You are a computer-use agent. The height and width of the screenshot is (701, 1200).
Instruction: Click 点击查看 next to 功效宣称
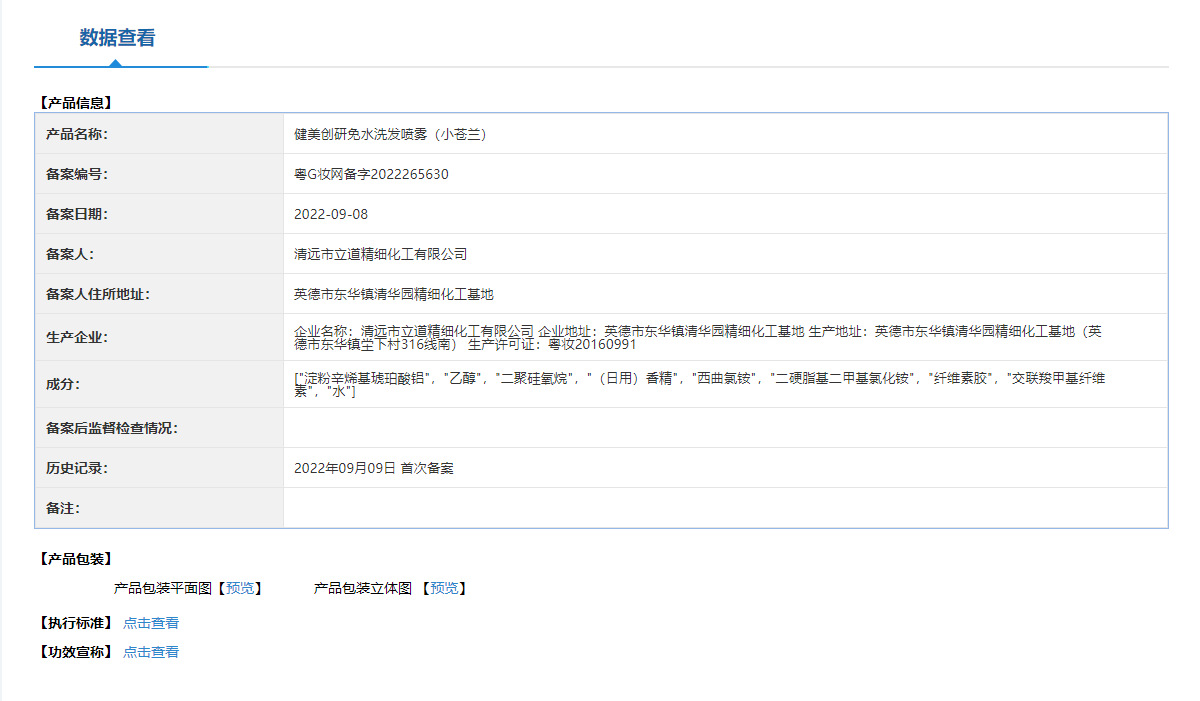coord(151,652)
